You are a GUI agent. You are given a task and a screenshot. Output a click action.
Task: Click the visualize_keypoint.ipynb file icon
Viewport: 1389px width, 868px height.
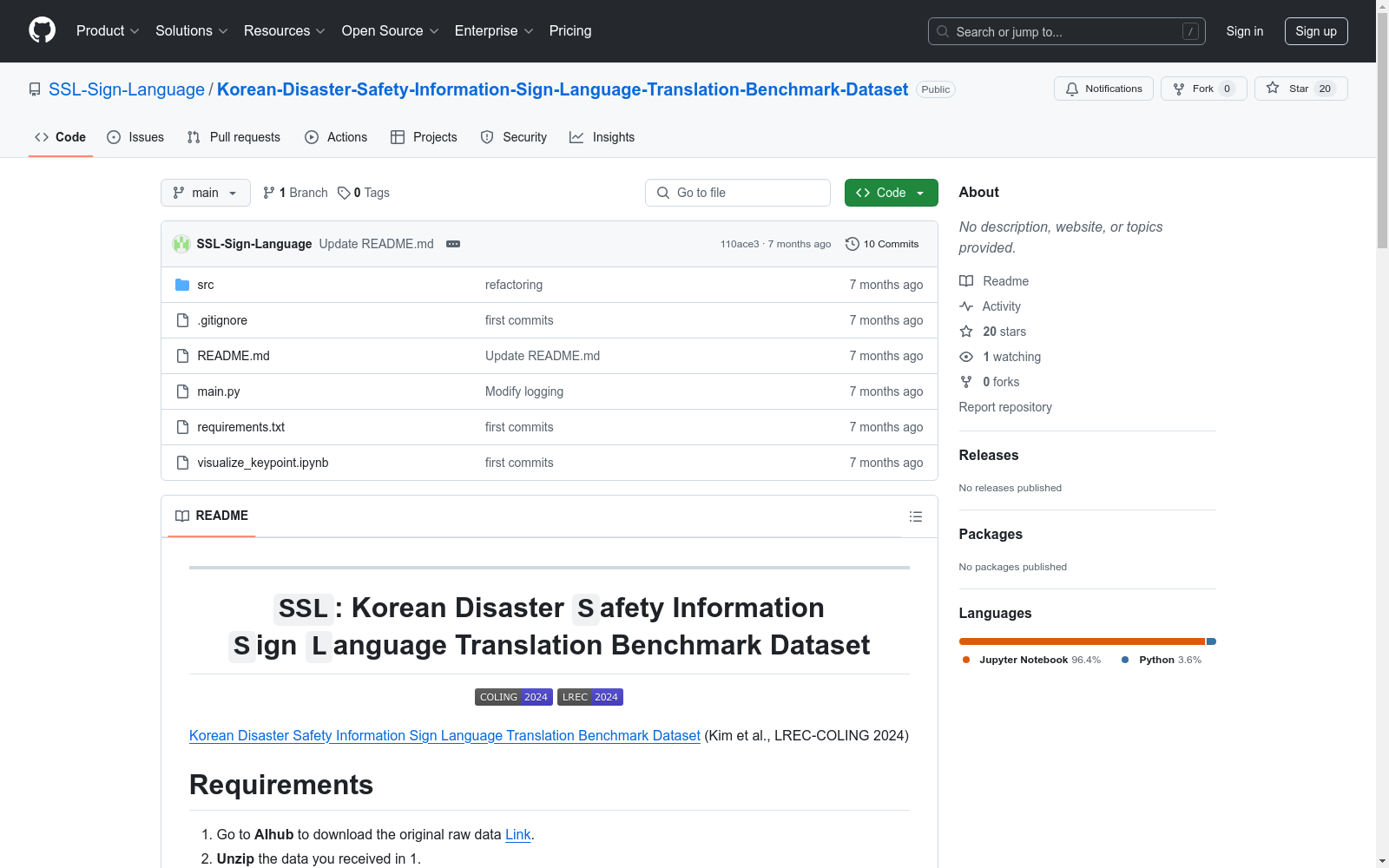[182, 463]
